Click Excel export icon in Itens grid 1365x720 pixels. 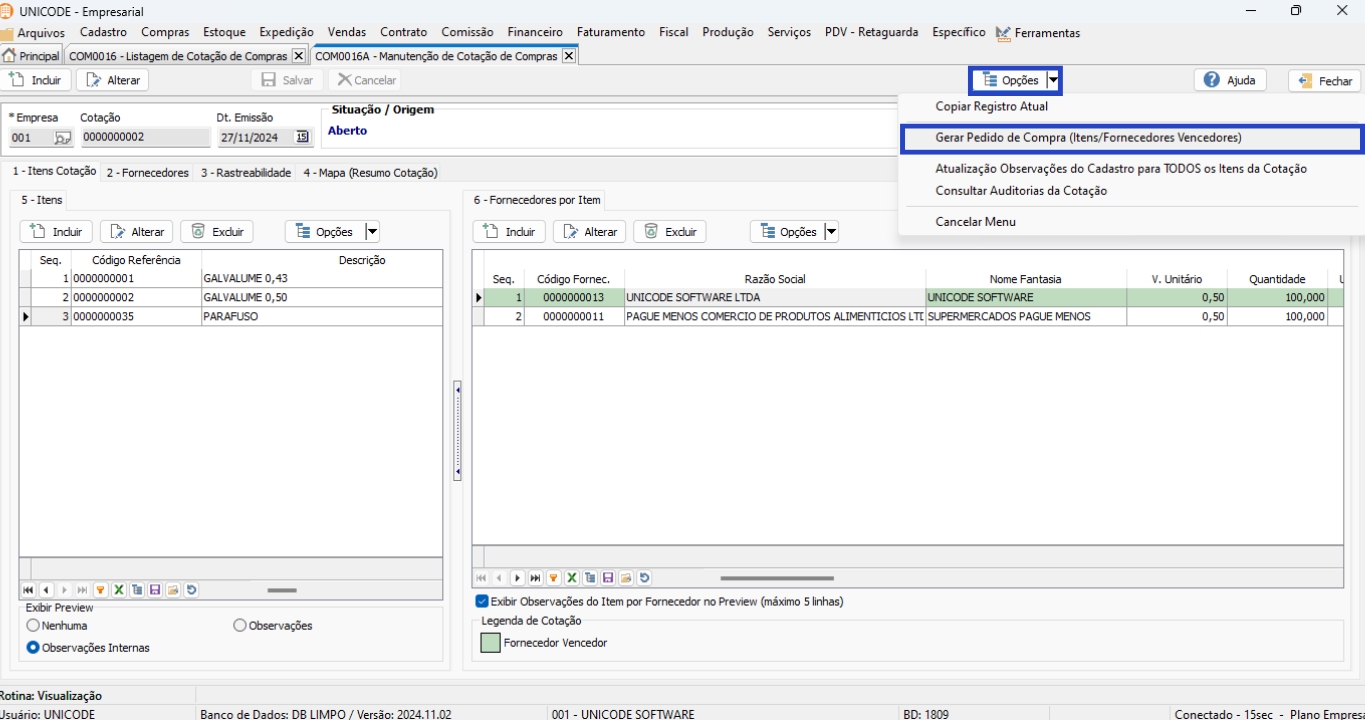click(x=119, y=591)
